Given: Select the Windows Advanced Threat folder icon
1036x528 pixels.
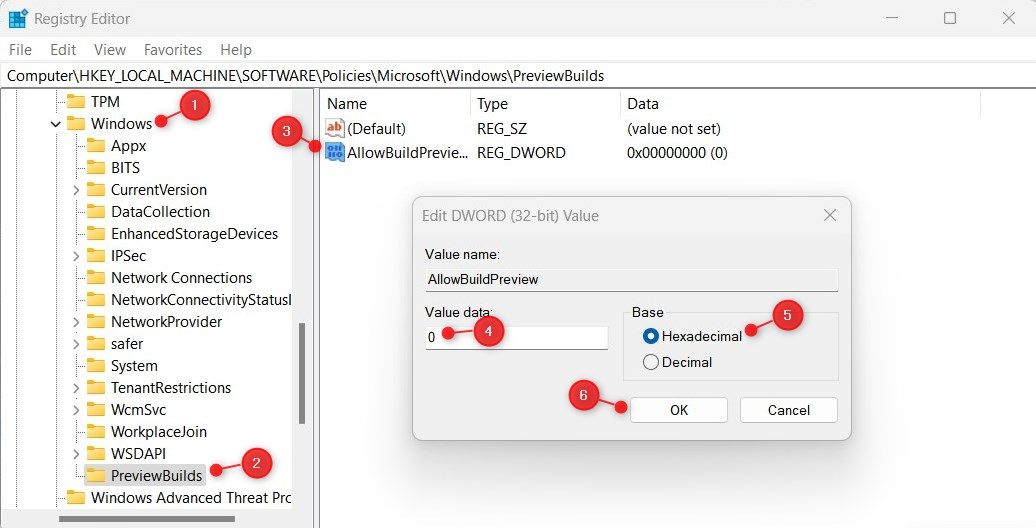Looking at the screenshot, I should point(76,498).
